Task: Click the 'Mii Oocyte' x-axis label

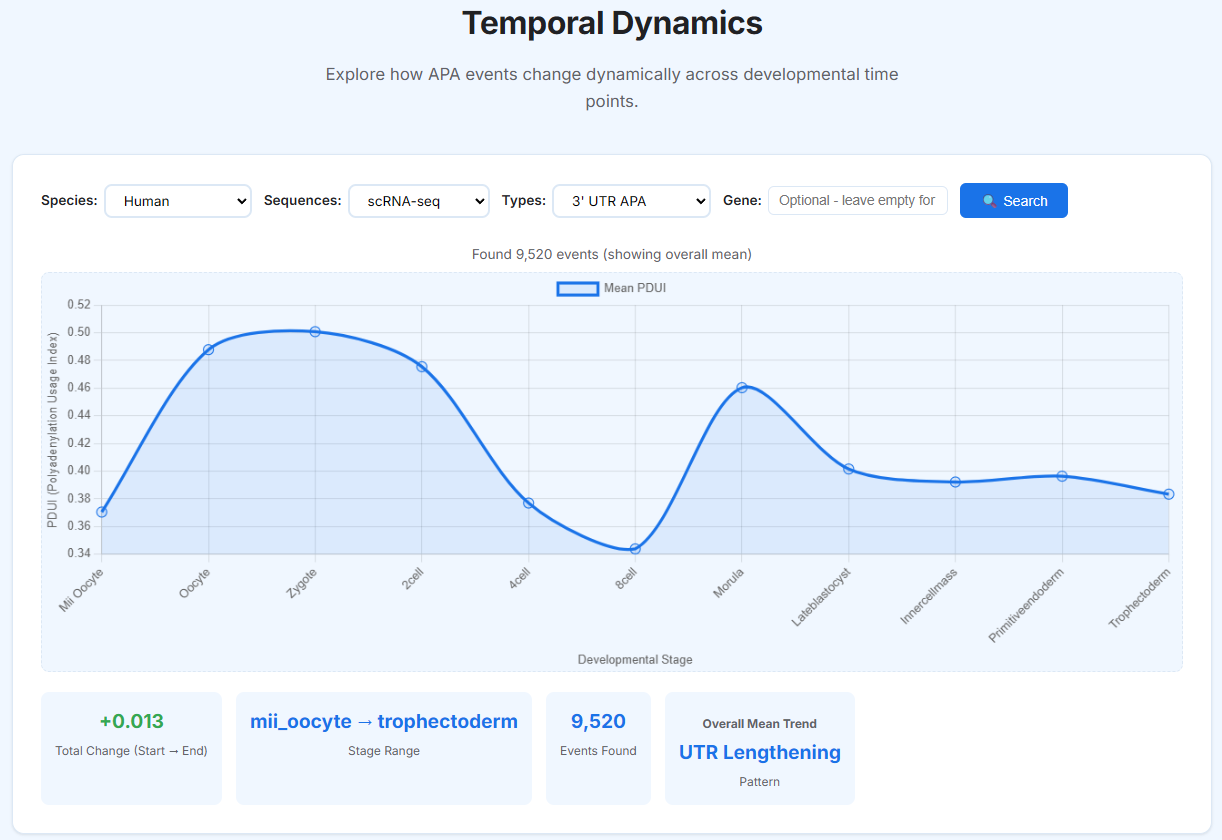Action: click(81, 590)
